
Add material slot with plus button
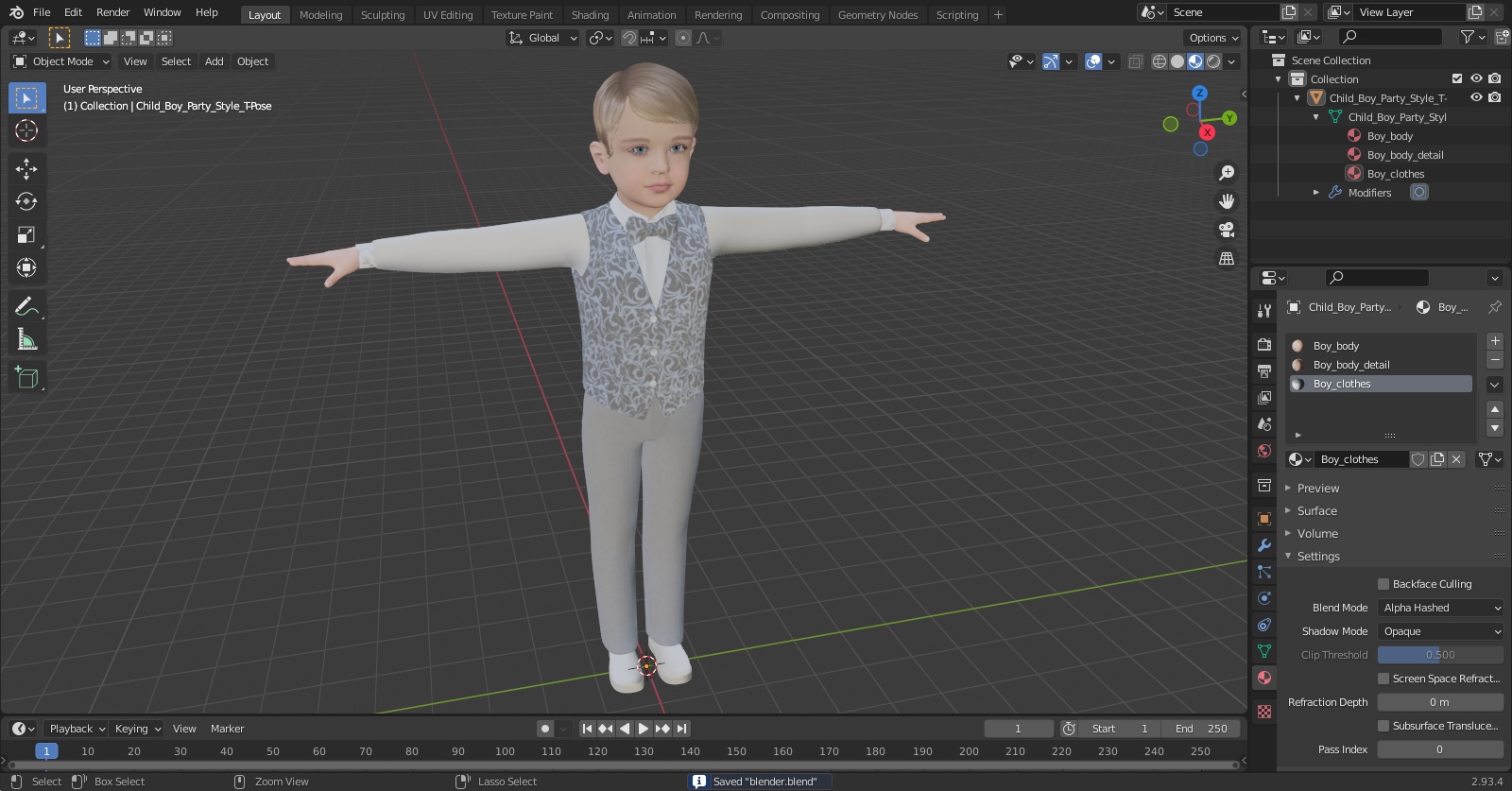[x=1495, y=341]
